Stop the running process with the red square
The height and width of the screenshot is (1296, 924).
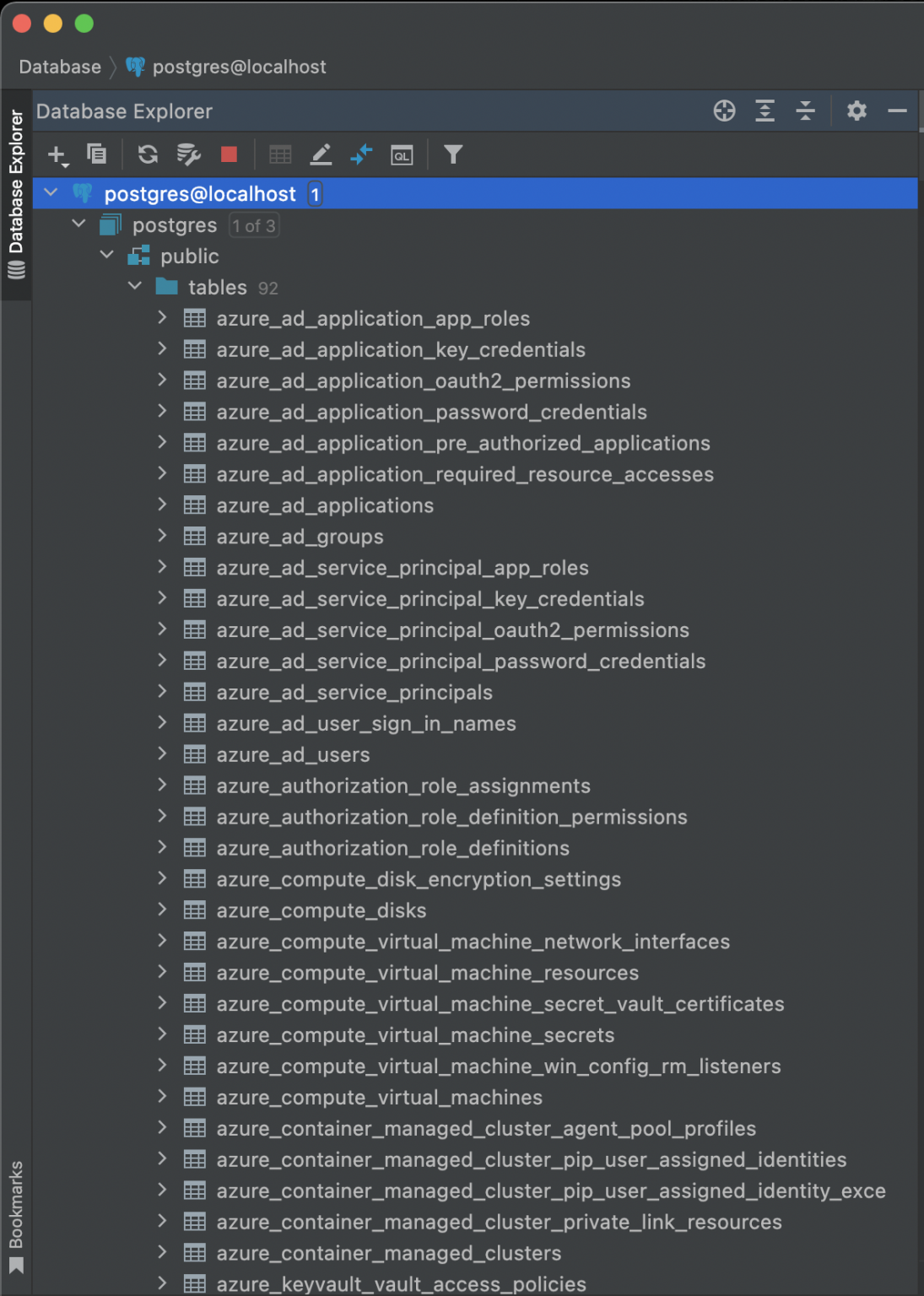[x=229, y=154]
